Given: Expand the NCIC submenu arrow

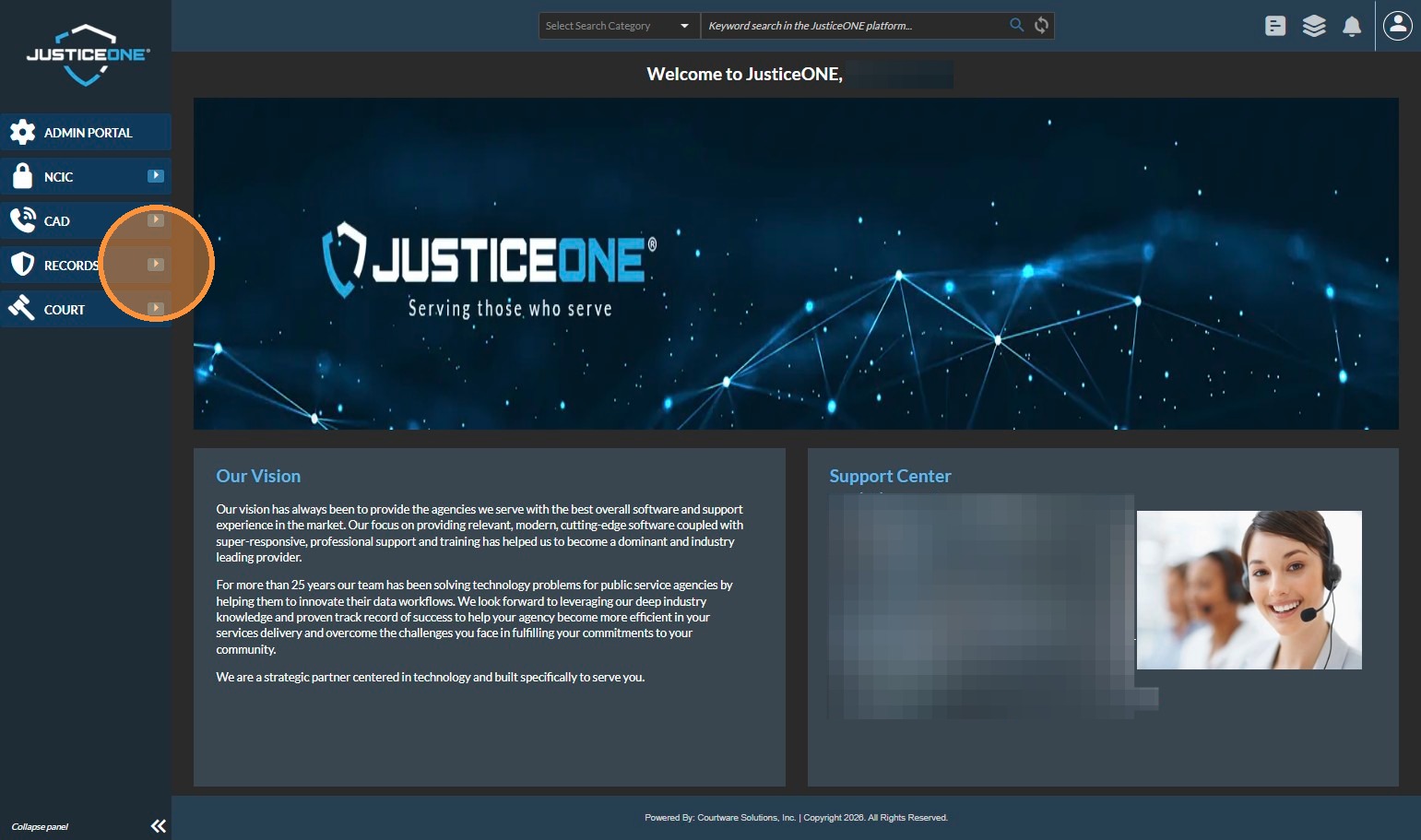Looking at the screenshot, I should tap(156, 176).
